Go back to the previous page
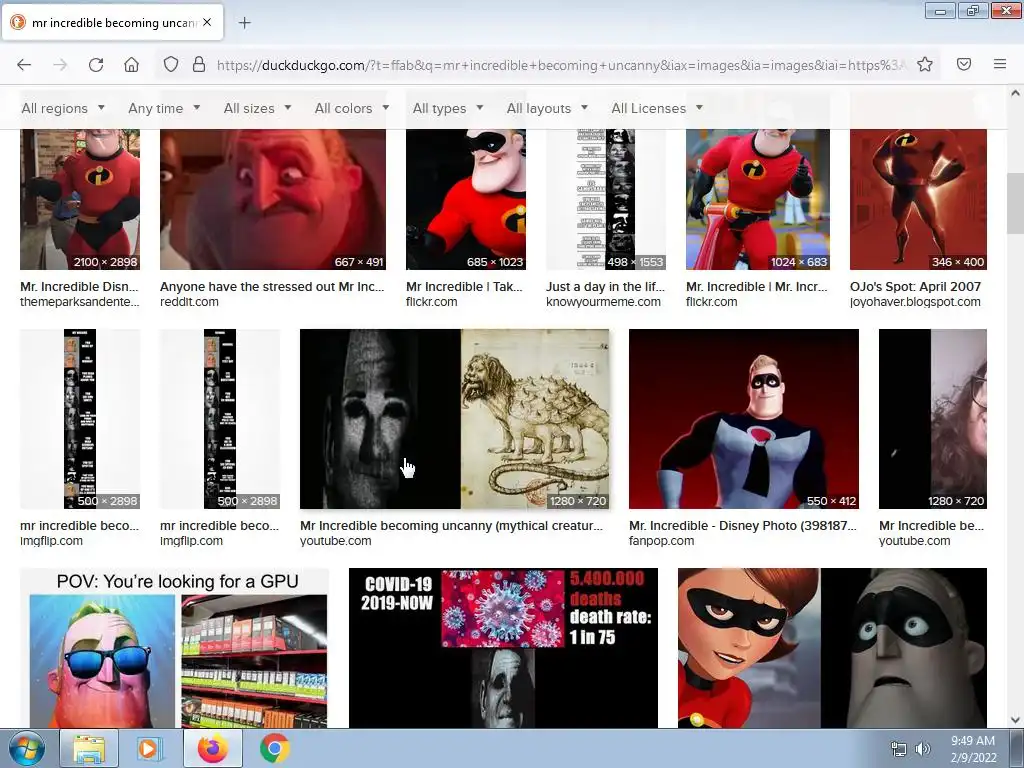The image size is (1024, 768). click(24, 65)
